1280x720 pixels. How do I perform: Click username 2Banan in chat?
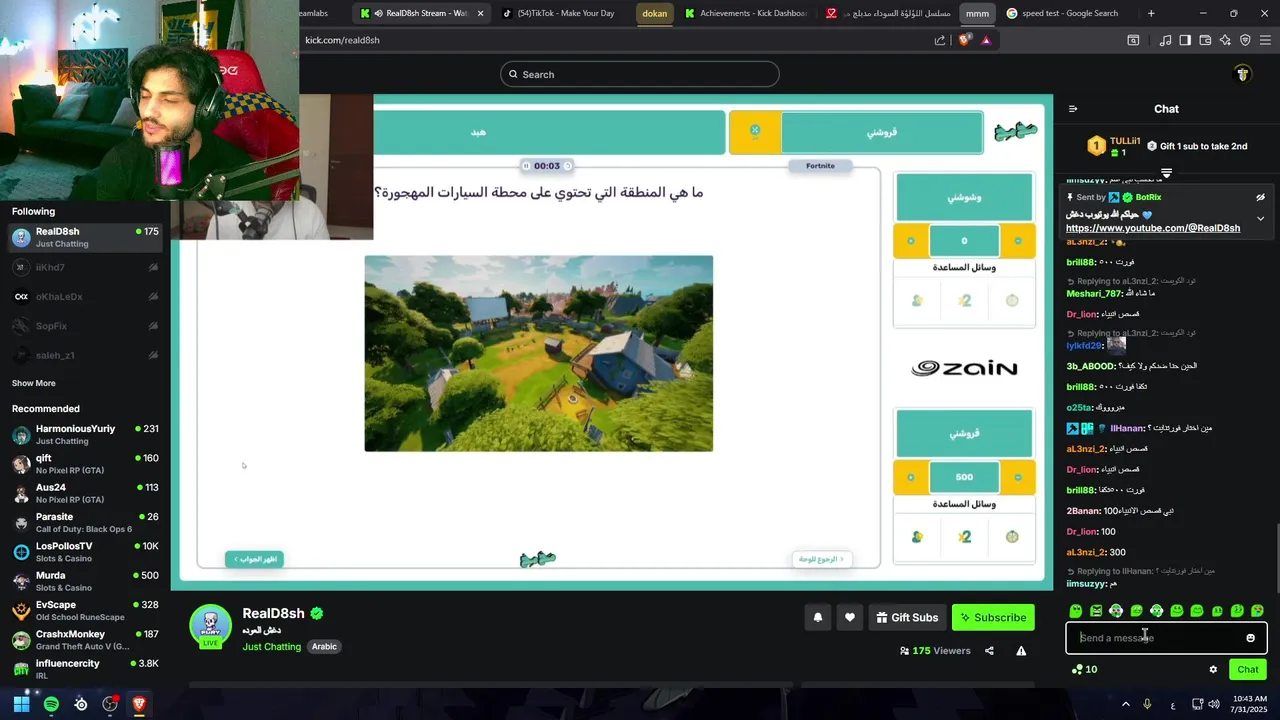pyautogui.click(x=1084, y=511)
